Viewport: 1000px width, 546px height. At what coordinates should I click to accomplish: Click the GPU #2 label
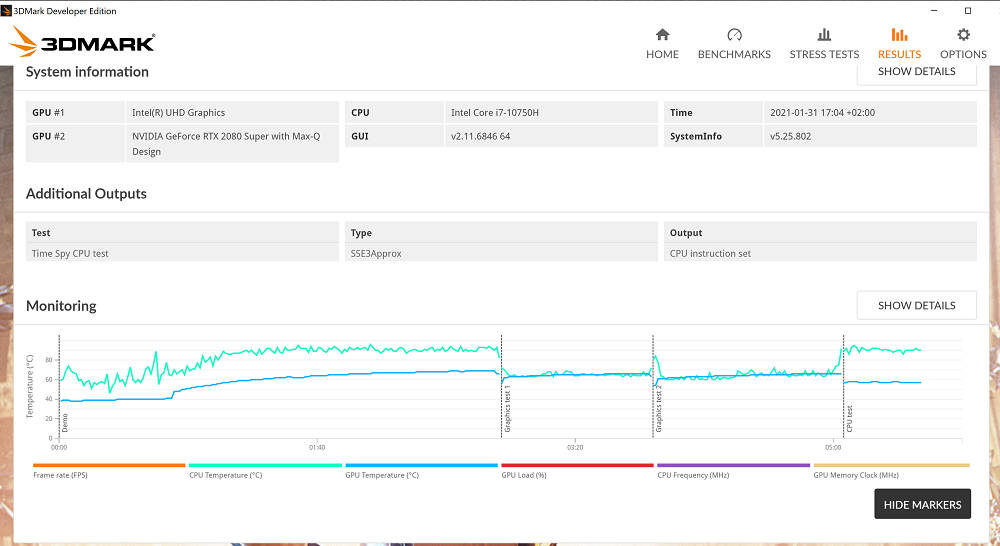[75, 143]
